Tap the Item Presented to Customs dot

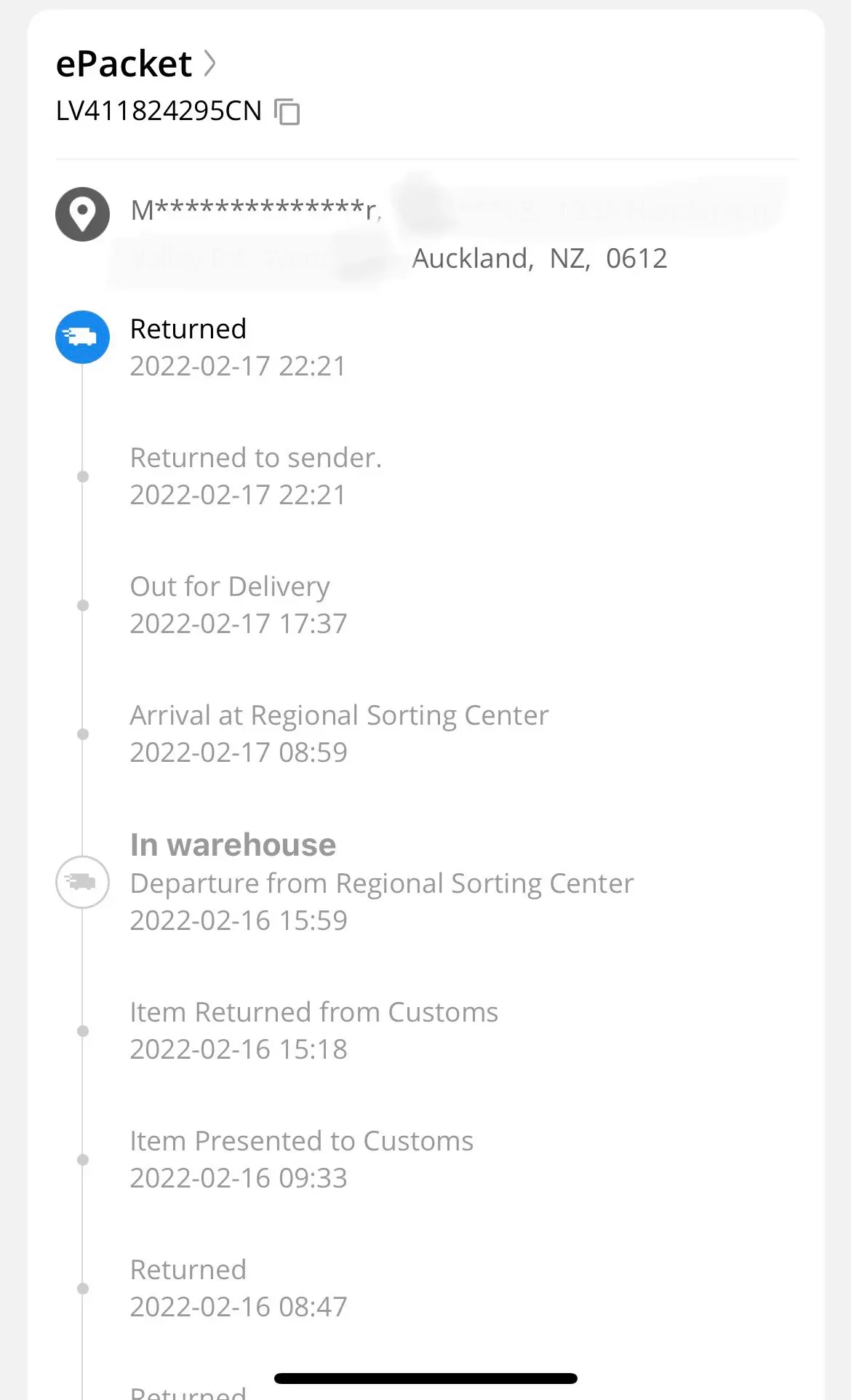(83, 1160)
